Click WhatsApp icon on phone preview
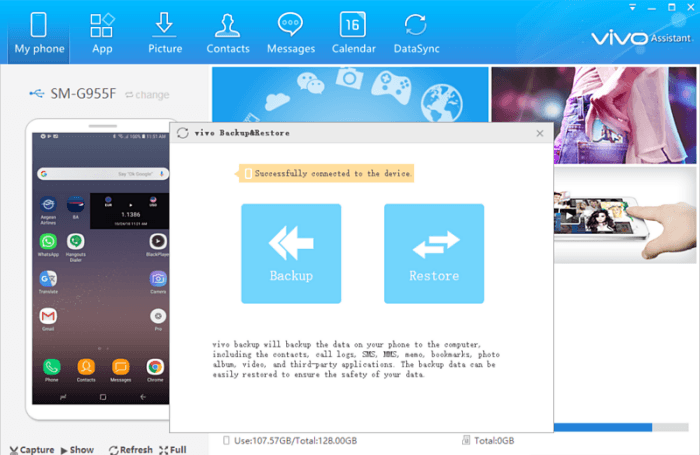Image resolution: width=700 pixels, height=455 pixels. point(48,242)
